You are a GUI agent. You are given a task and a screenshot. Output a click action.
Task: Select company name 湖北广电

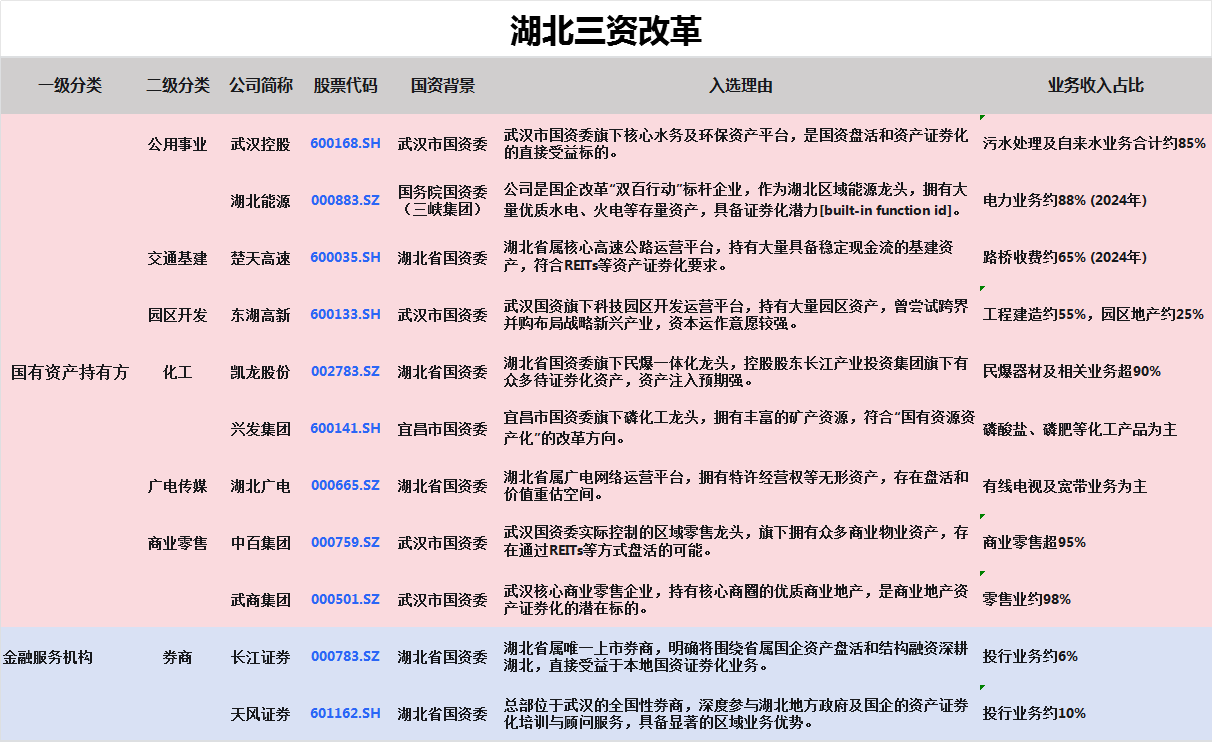(x=261, y=486)
